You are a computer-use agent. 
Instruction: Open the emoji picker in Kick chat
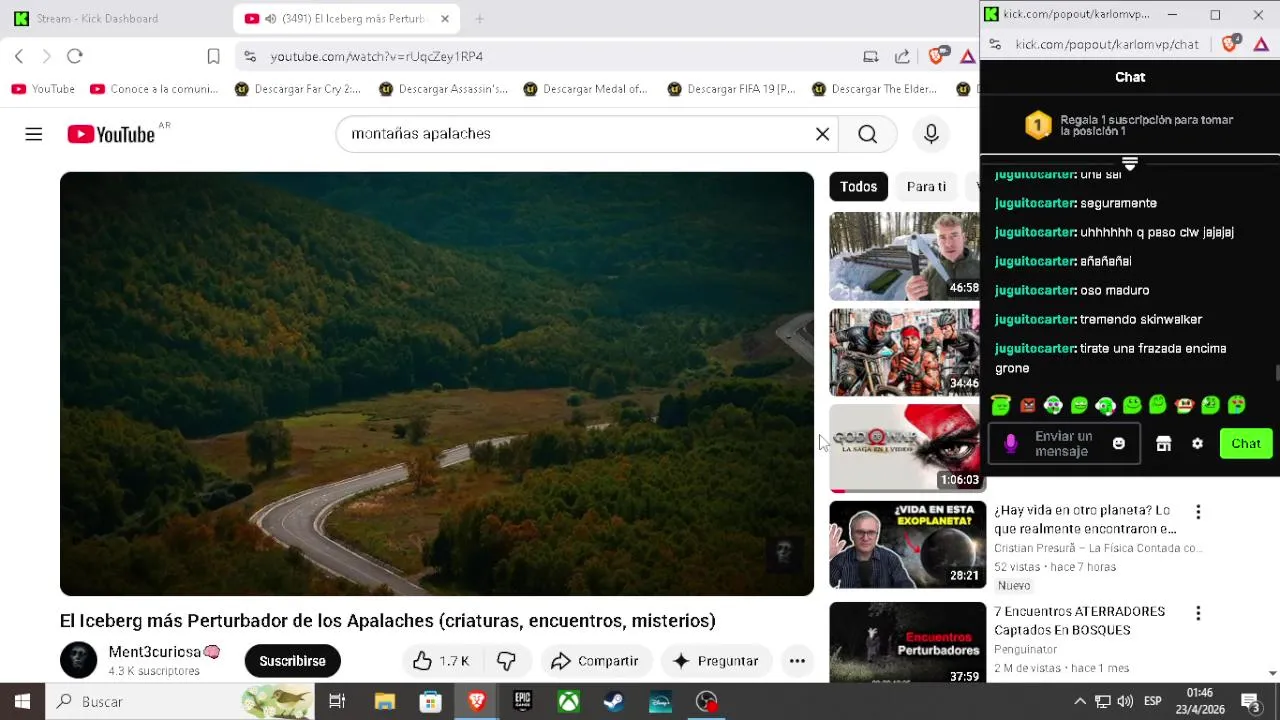(1119, 443)
